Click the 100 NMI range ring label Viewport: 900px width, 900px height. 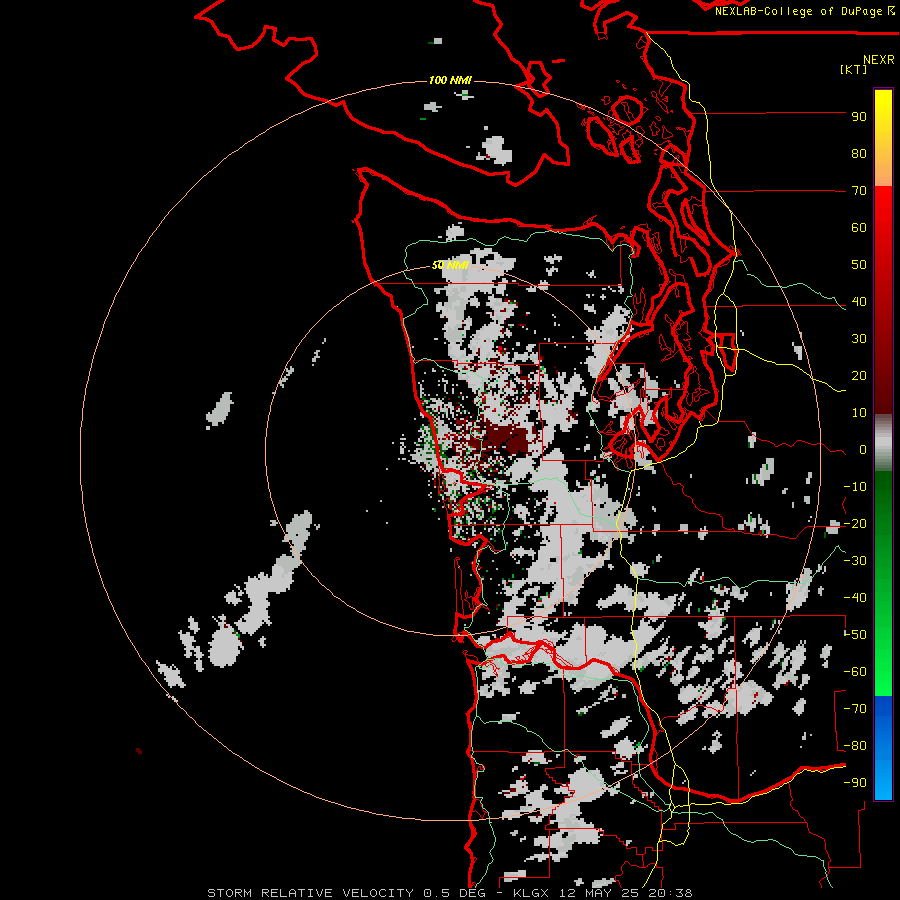(450, 80)
